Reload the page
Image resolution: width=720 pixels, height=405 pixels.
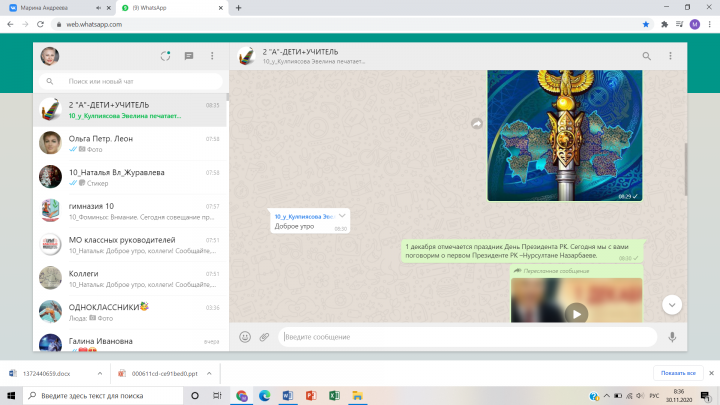tap(40, 24)
